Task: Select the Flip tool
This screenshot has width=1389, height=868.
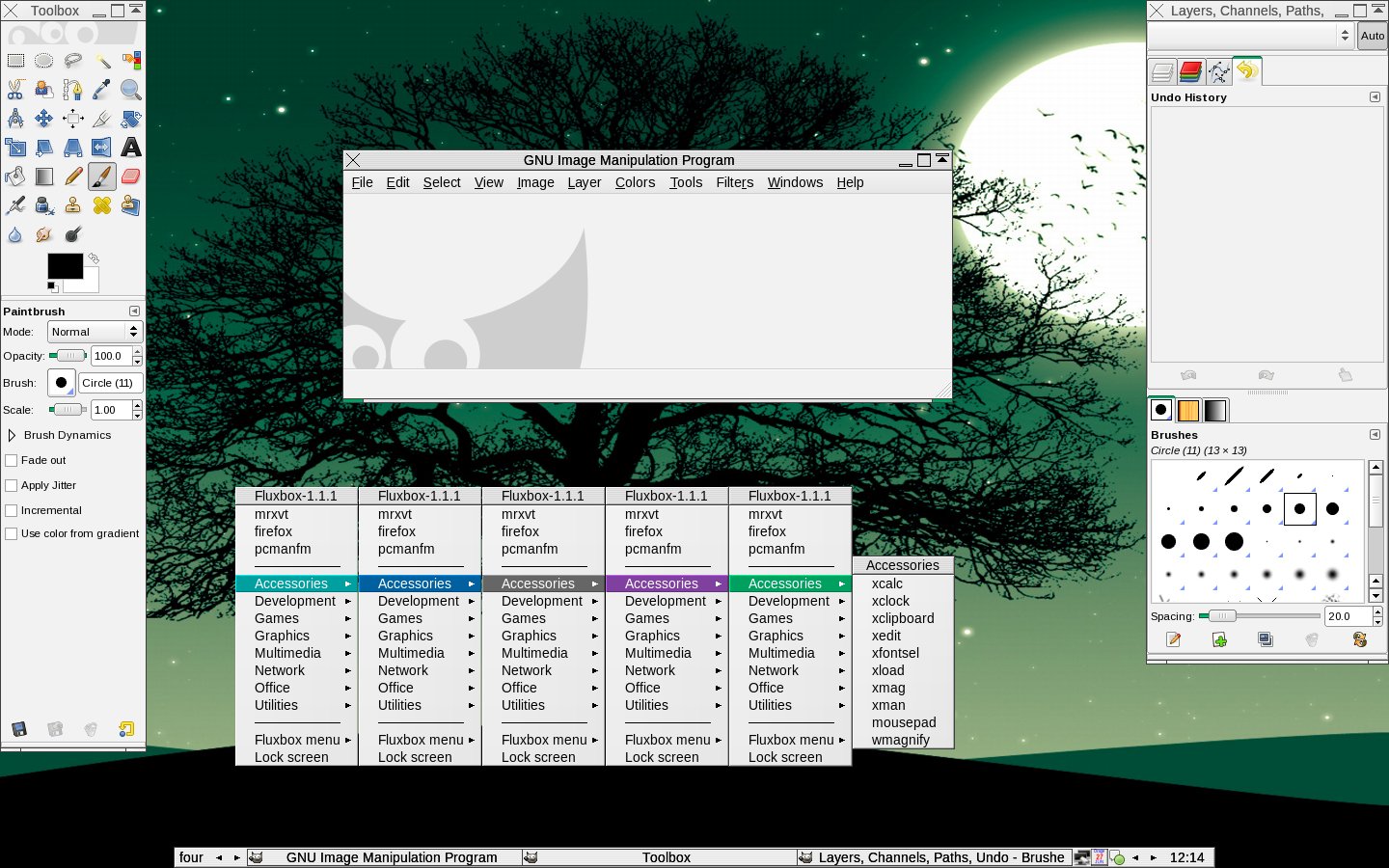Action: [x=102, y=148]
